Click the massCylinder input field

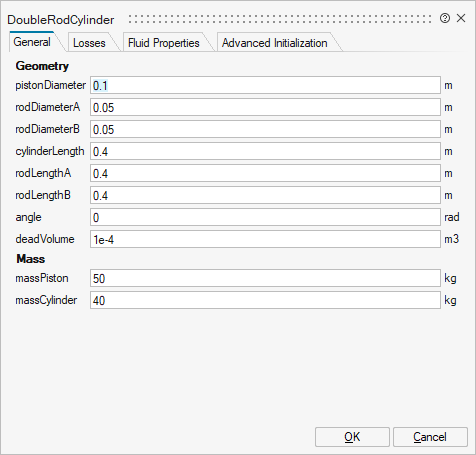point(265,300)
